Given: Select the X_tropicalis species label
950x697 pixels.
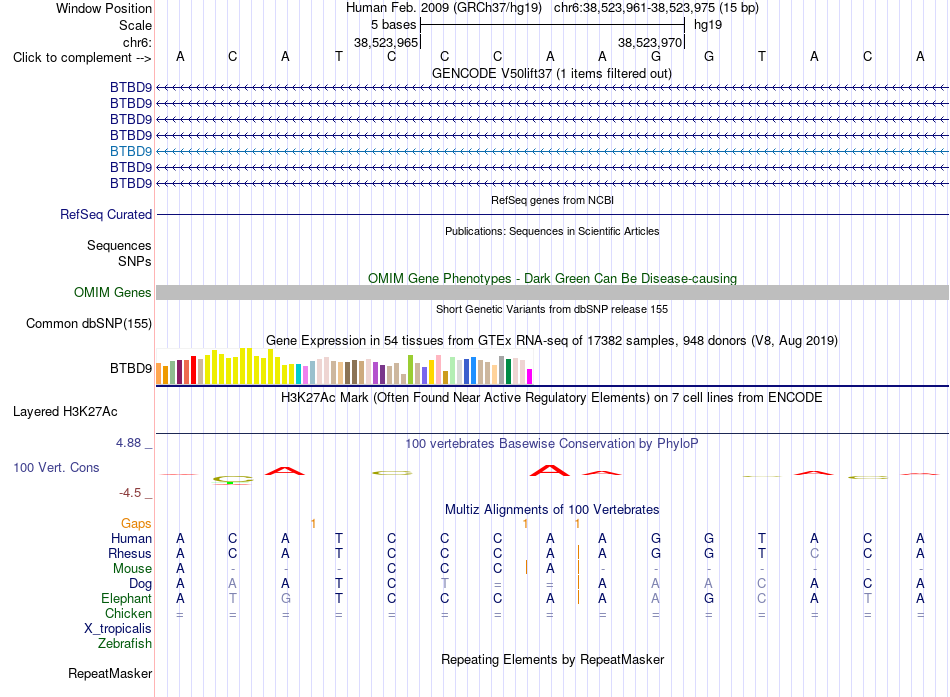Looking at the screenshot, I should point(118,629).
